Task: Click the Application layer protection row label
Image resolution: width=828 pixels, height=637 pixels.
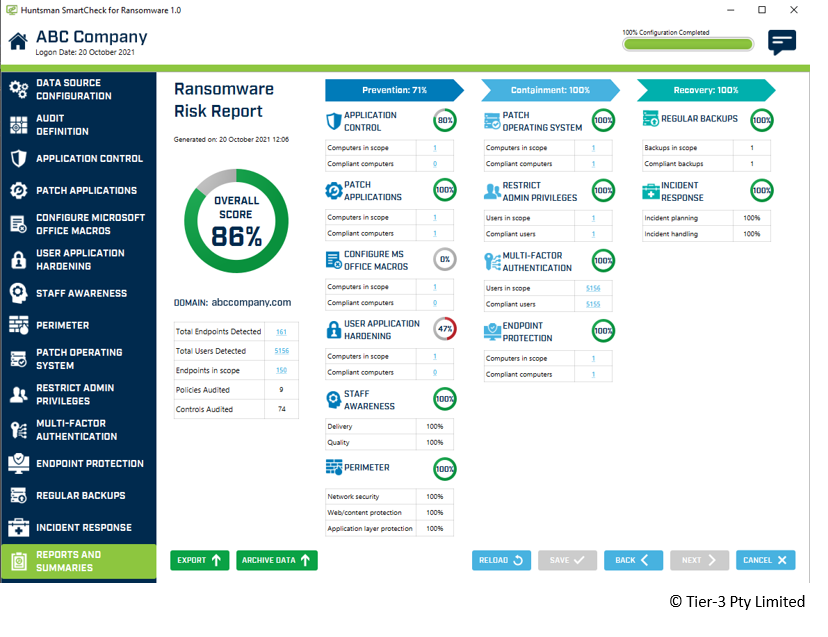Action: (370, 529)
